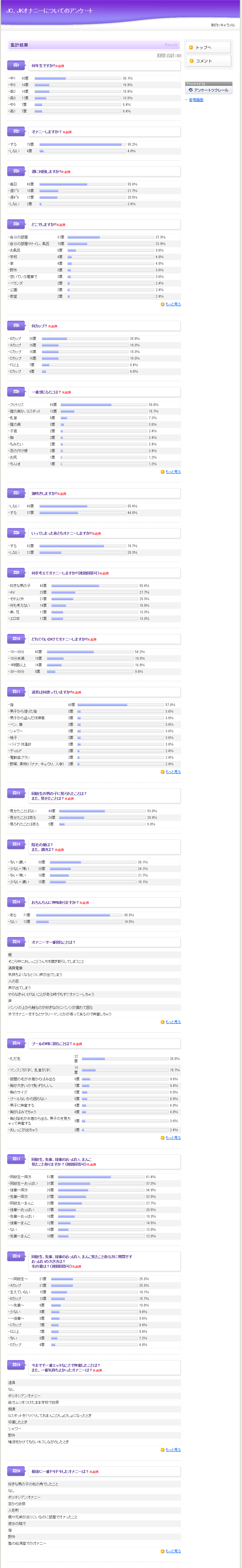This screenshot has height=1568, width=242.
Task: Open the コメント button in the sidebar
Action: point(207,61)
